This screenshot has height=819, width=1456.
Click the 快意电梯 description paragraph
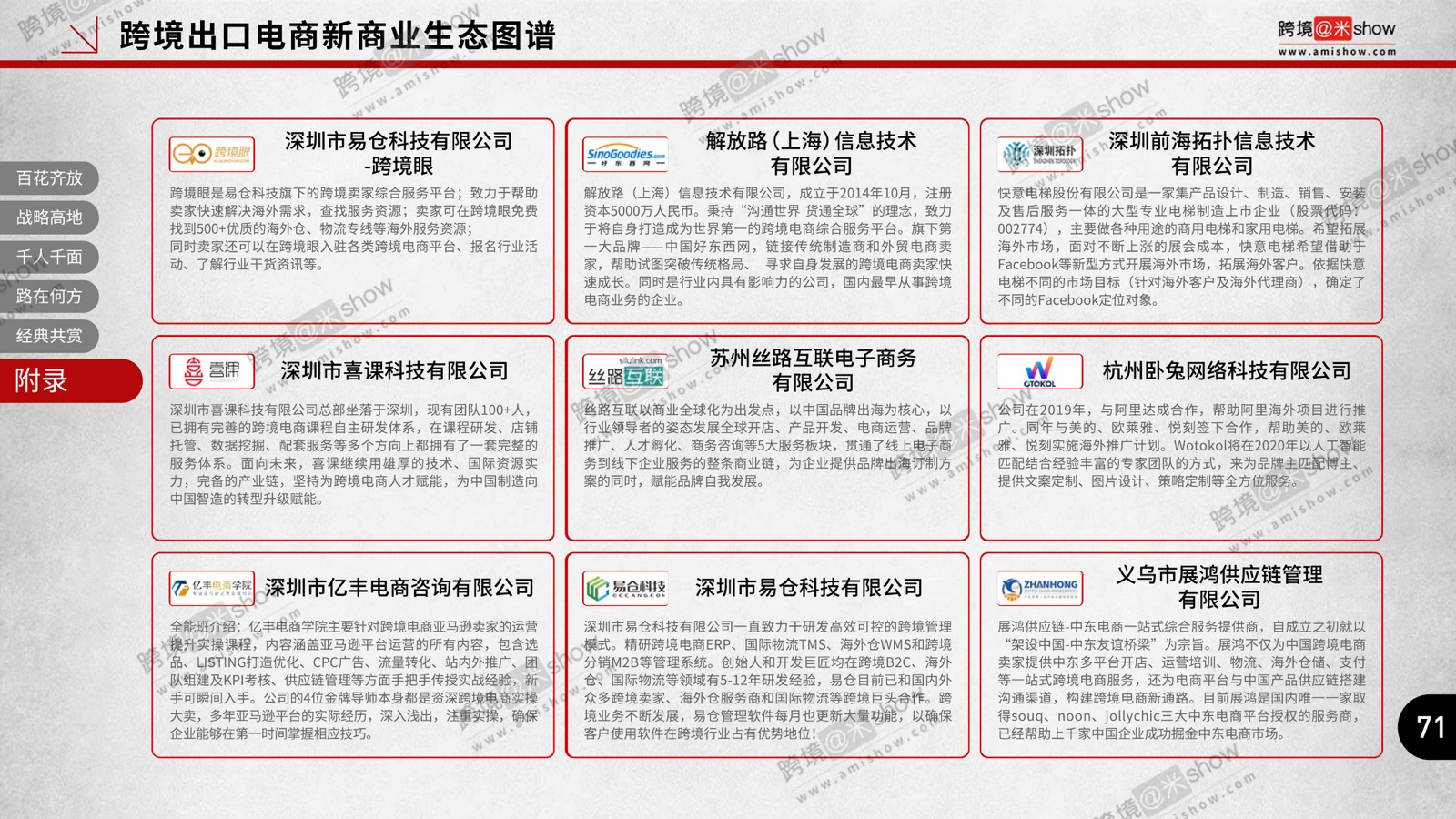tap(1182, 246)
